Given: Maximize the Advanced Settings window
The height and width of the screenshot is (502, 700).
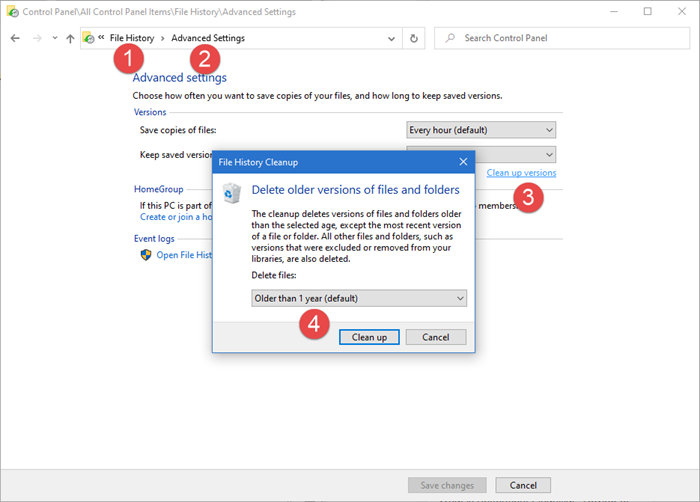Looking at the screenshot, I should pyautogui.click(x=647, y=11).
